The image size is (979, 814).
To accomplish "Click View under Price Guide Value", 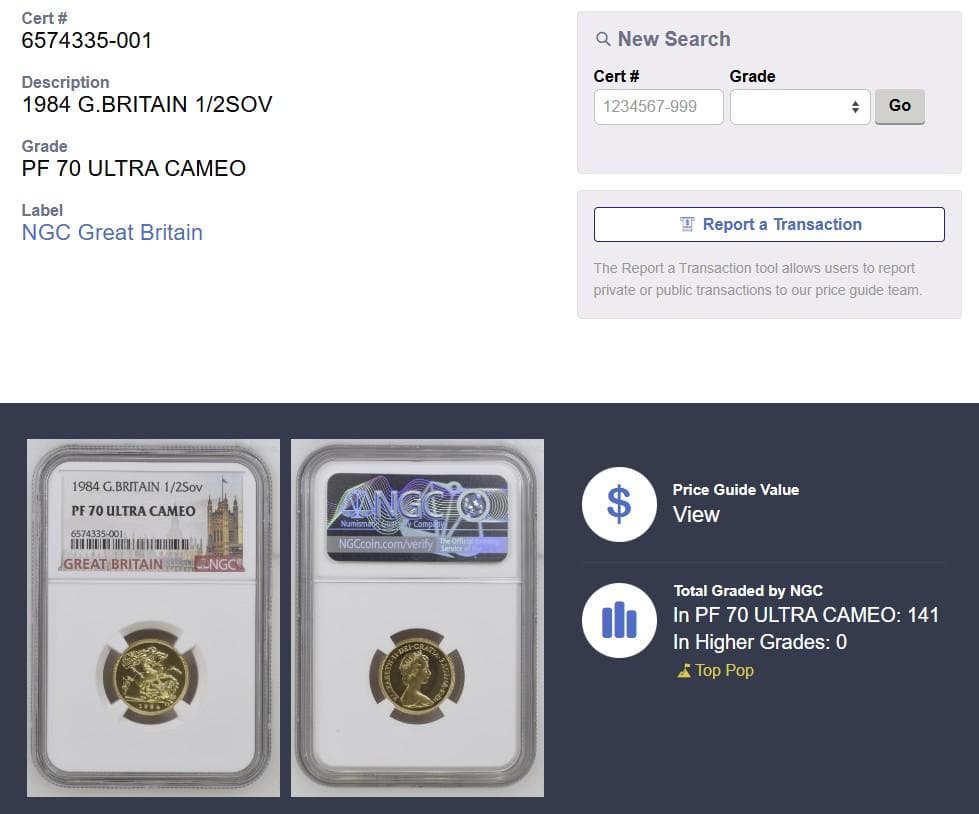I will click(x=696, y=514).
